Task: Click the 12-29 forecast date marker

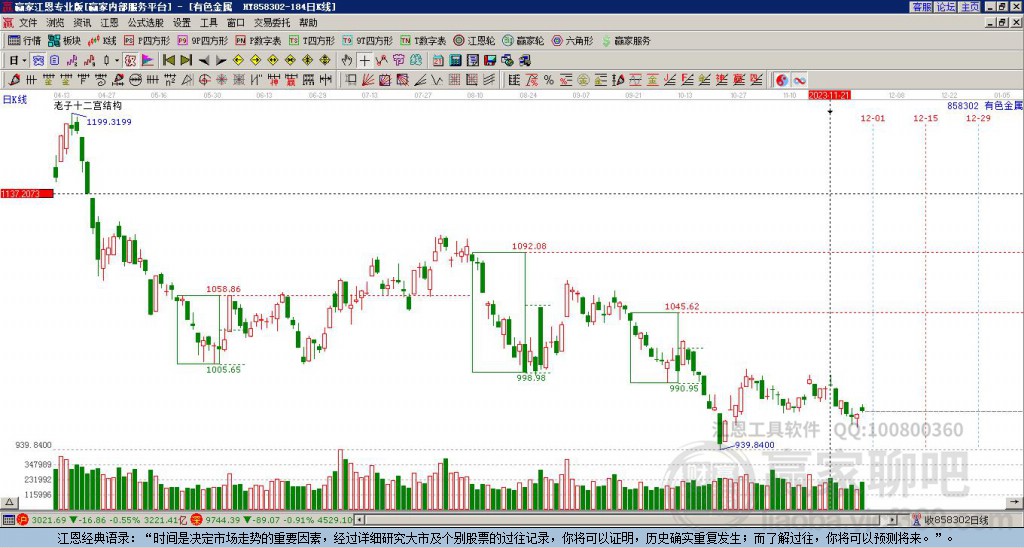Action: coord(978,118)
